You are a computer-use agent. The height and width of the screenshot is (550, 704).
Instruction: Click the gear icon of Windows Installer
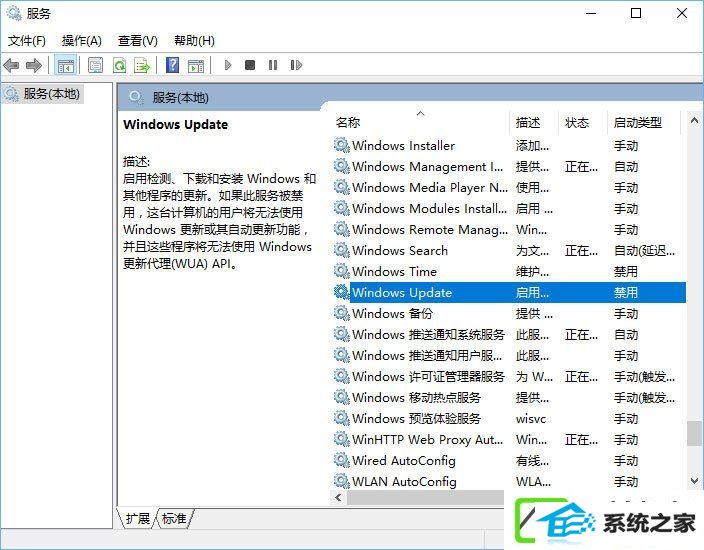342,145
